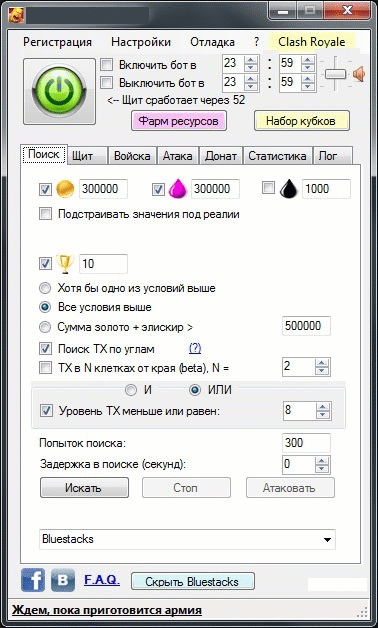Click the speaker volume icon

(x=359, y=74)
